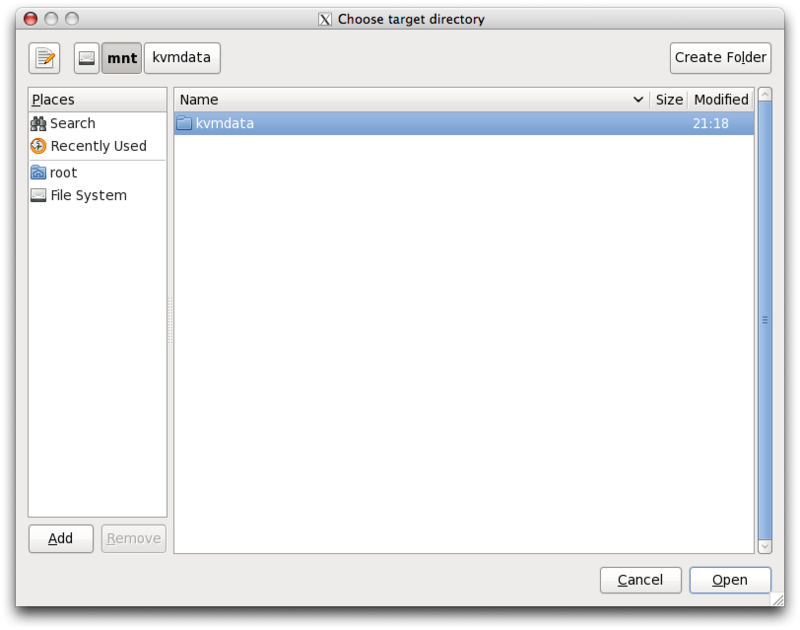Click the File System drive icon
800x630 pixels.
coord(38,195)
